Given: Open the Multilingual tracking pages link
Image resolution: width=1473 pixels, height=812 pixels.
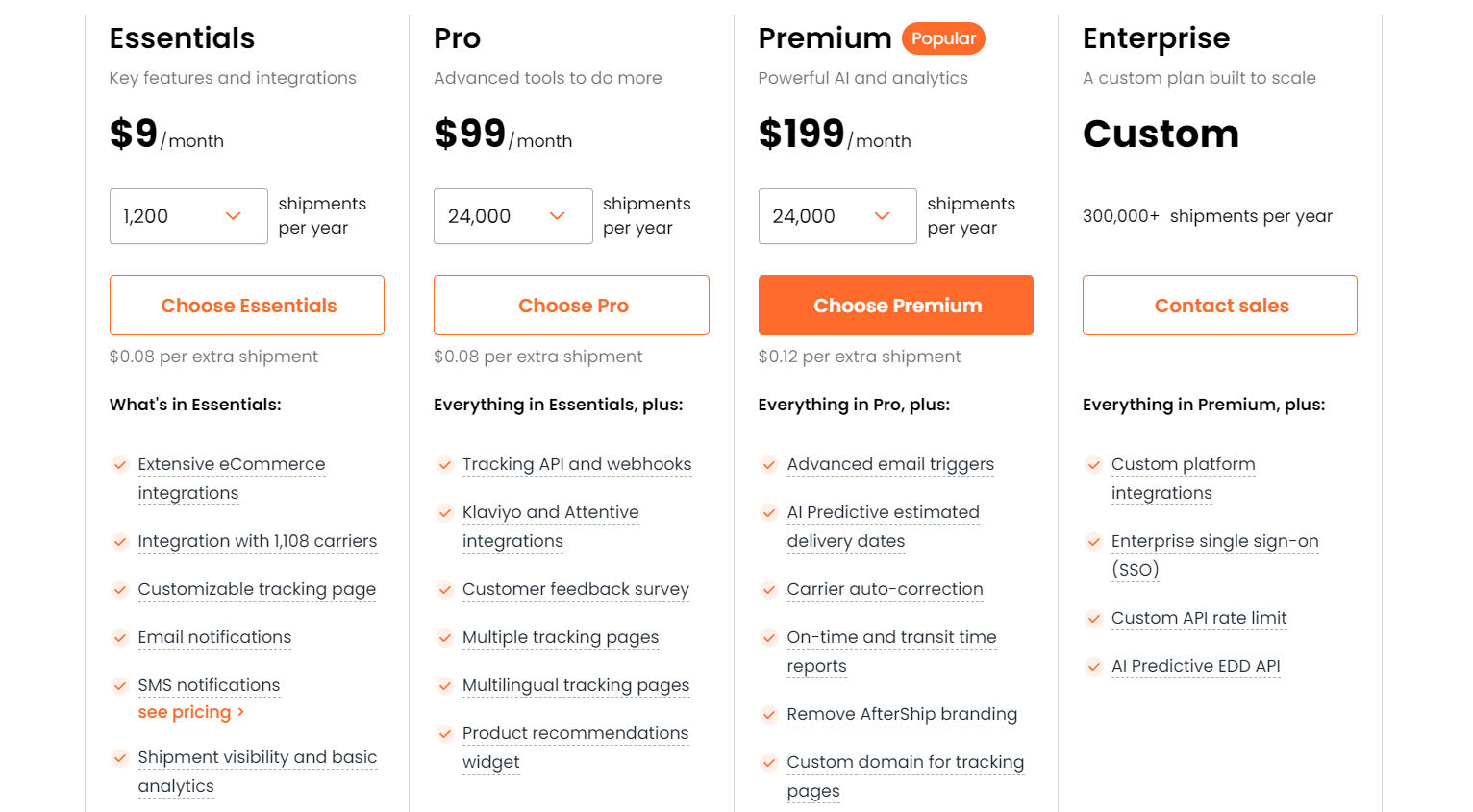Looking at the screenshot, I should click(x=576, y=685).
